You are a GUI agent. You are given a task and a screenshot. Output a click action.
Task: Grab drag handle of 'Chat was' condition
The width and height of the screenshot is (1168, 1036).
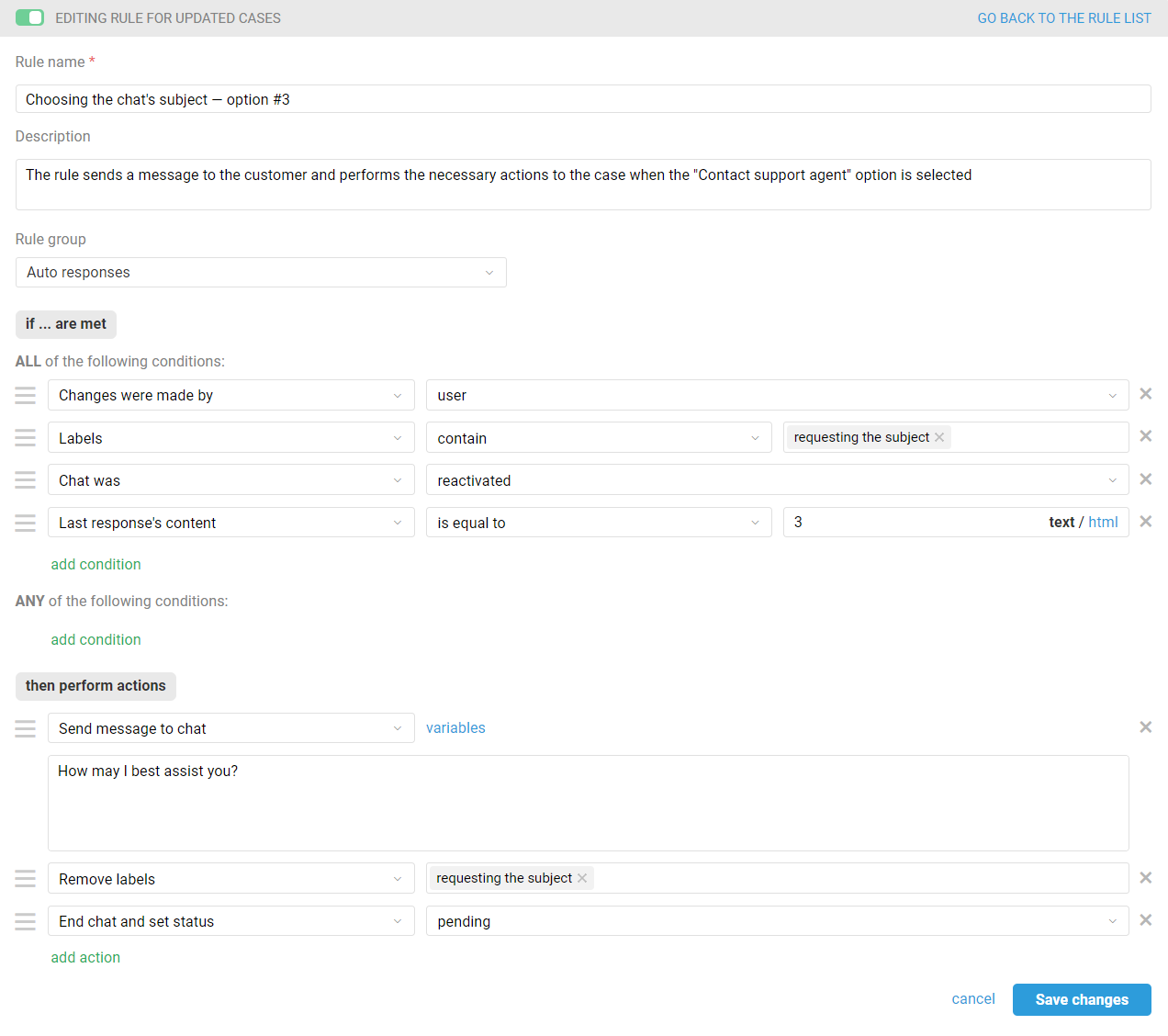point(26,480)
